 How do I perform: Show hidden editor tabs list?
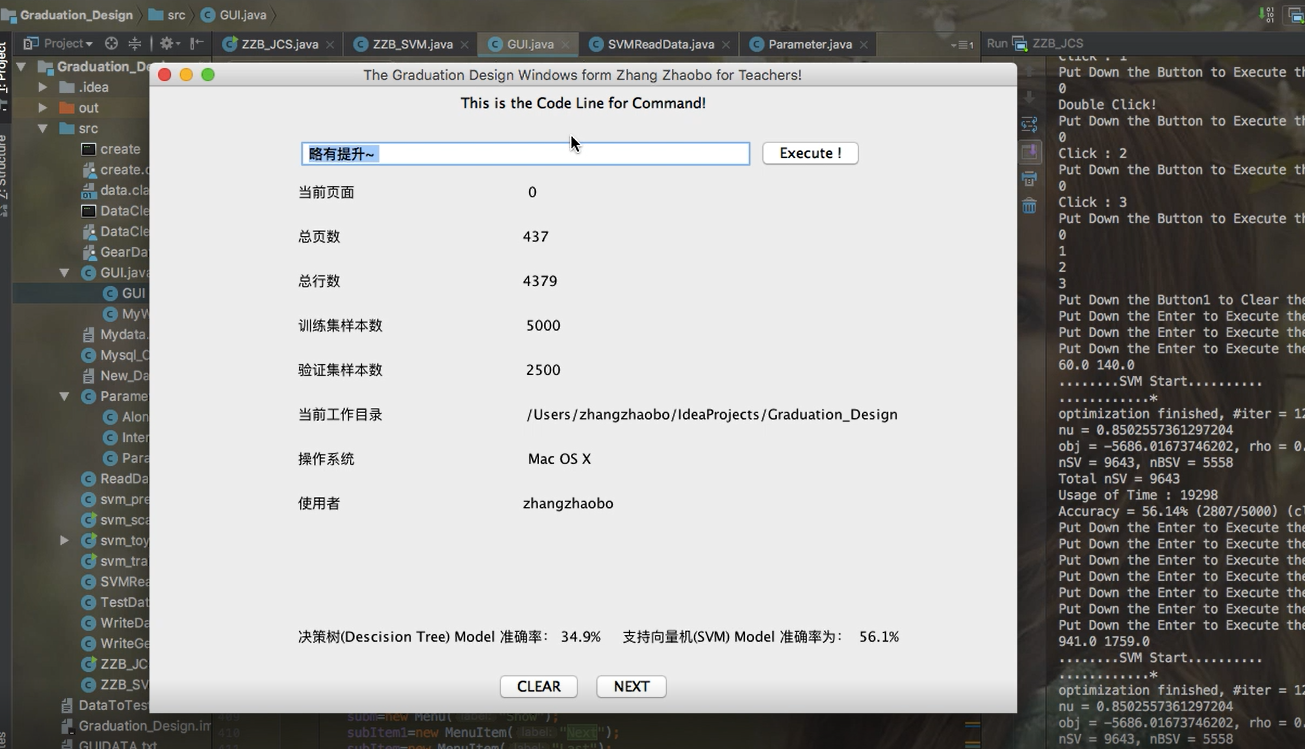(x=961, y=45)
